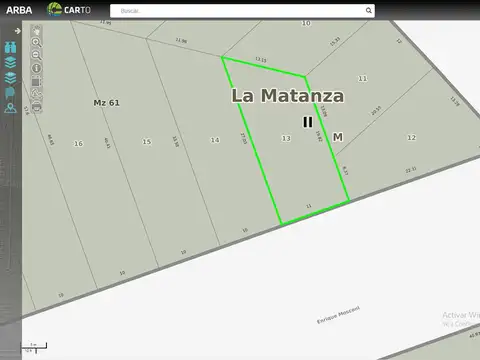
Task: Select the zoom out magnifier tool
Action: [x=36, y=55]
